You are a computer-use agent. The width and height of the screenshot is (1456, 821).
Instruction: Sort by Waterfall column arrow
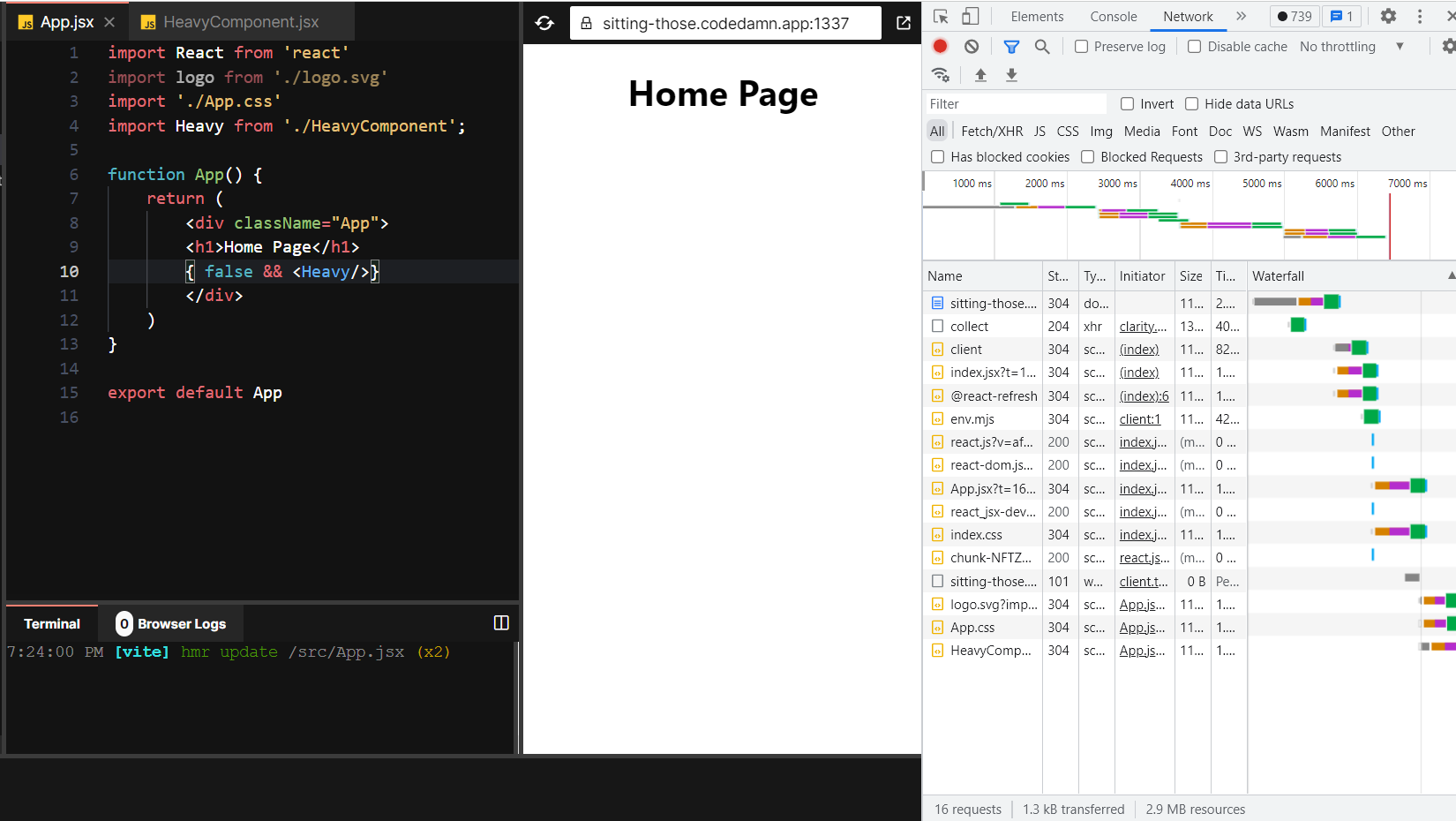[1451, 275]
